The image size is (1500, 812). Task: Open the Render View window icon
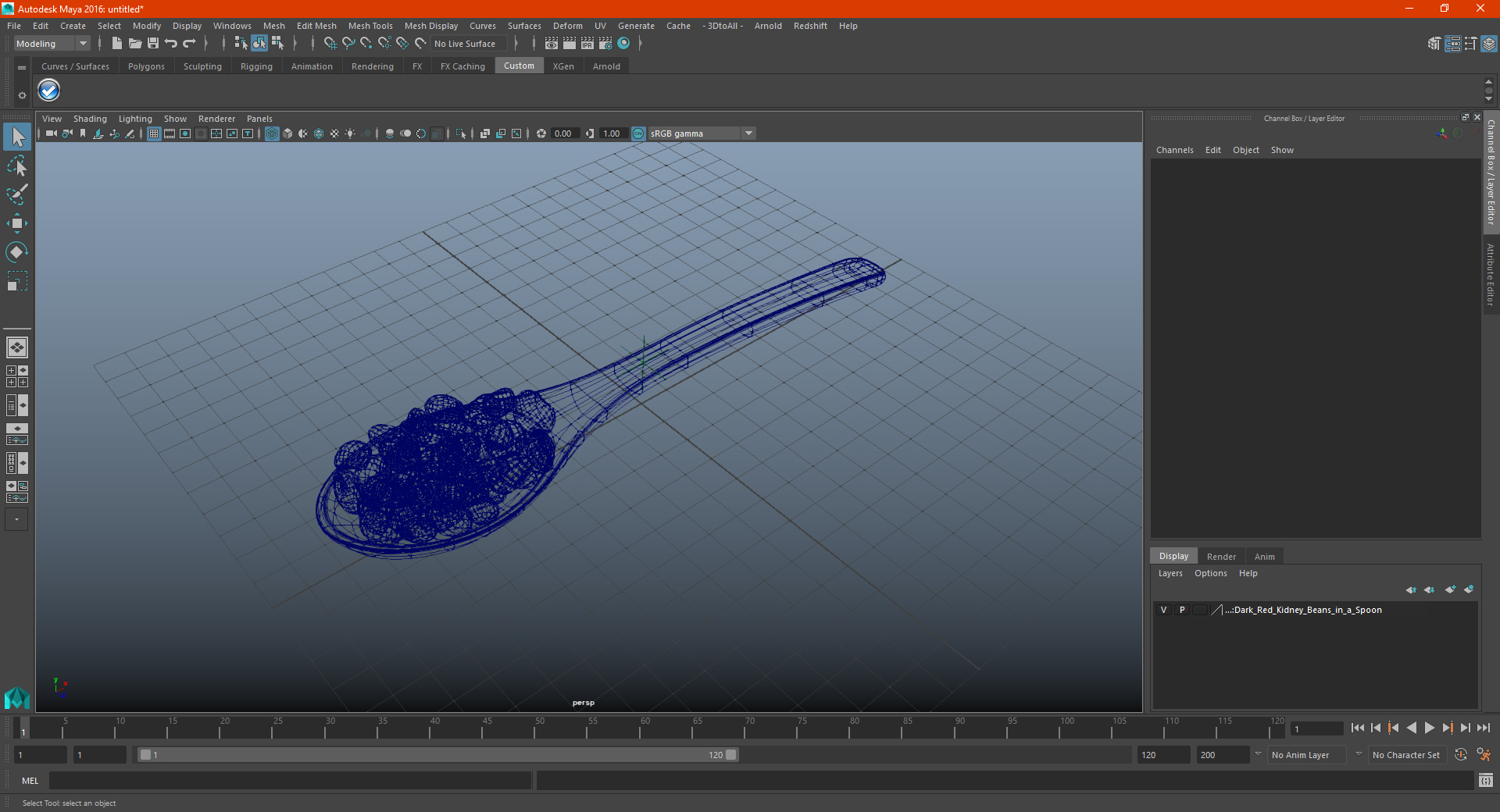[552, 44]
